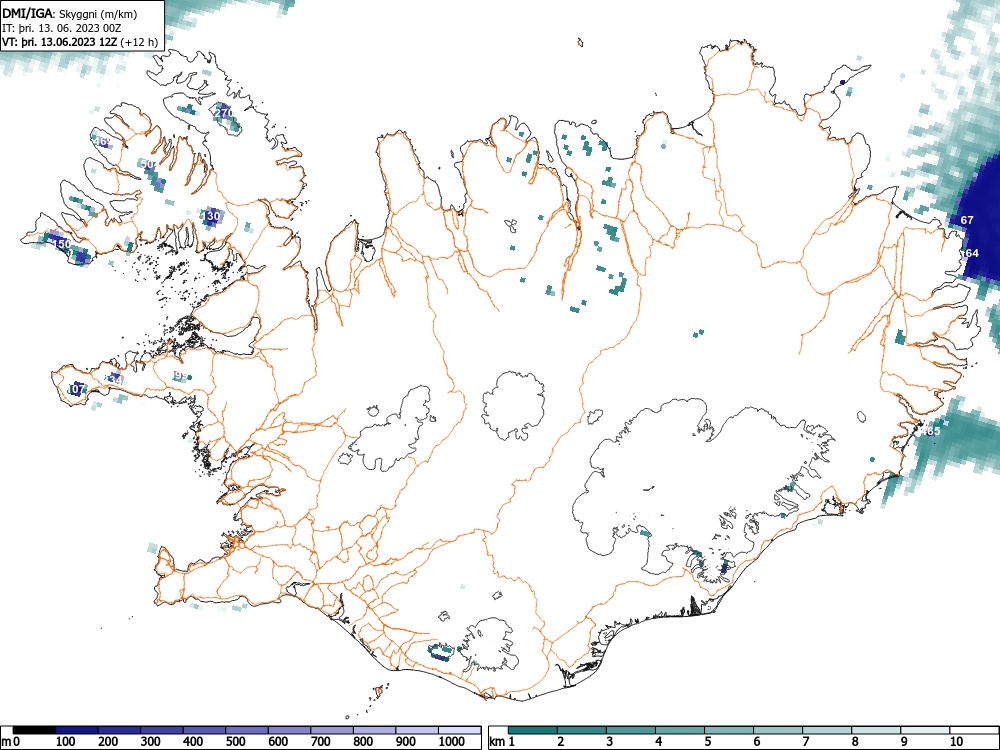Click the pale 8–9 km legend swatch
Image resolution: width=1000 pixels, height=750 pixels.
(x=876, y=730)
